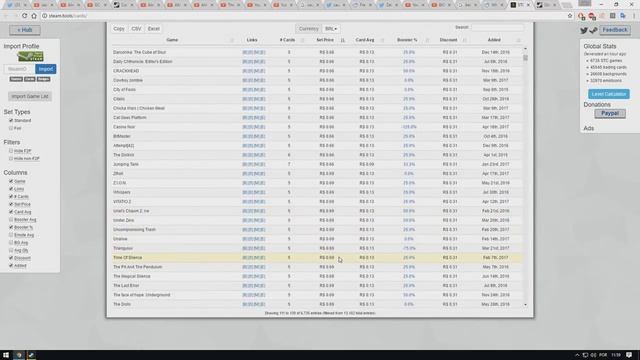Open the third taskbar application icon
The width and height of the screenshot is (640, 360).
[x=31, y=355]
